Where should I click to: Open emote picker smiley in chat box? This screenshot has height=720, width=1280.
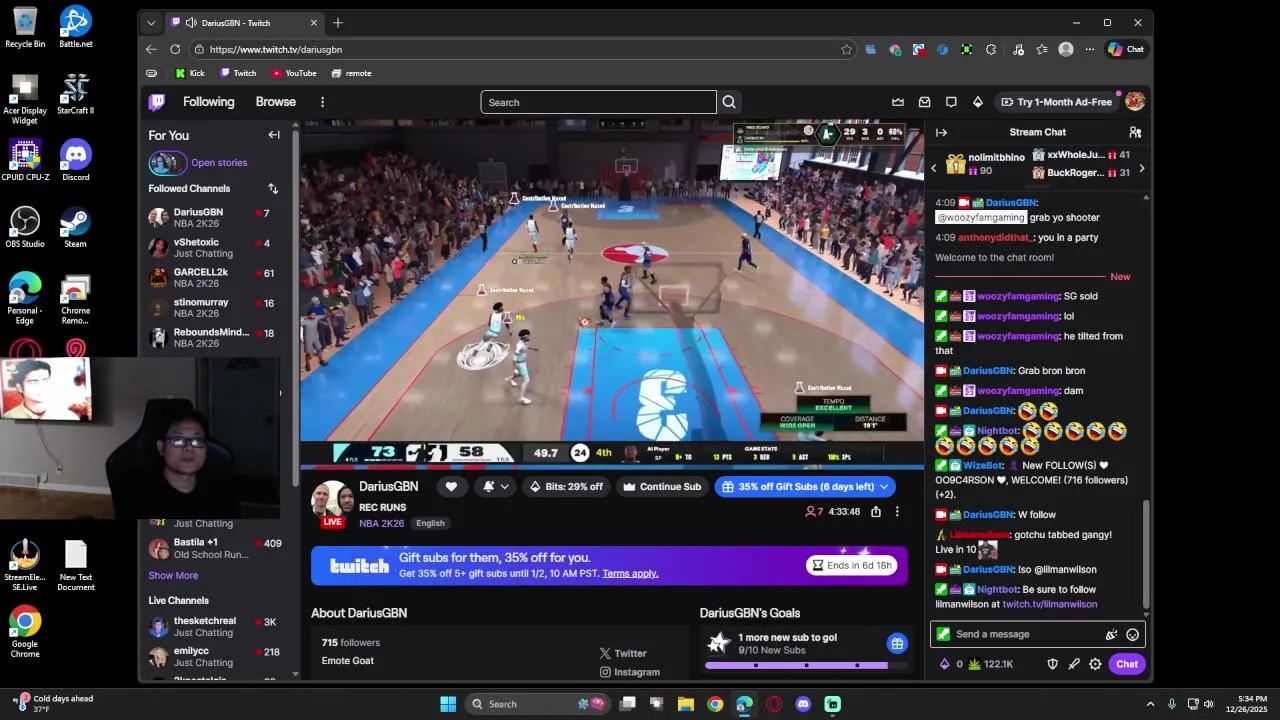point(1133,634)
